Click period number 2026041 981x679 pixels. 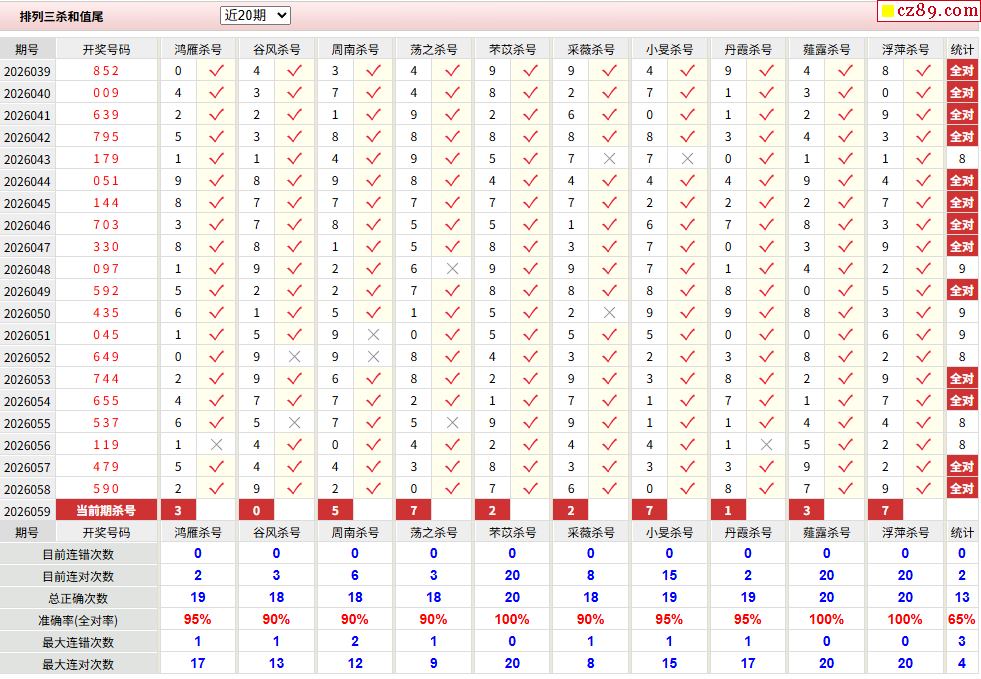(x=28, y=116)
